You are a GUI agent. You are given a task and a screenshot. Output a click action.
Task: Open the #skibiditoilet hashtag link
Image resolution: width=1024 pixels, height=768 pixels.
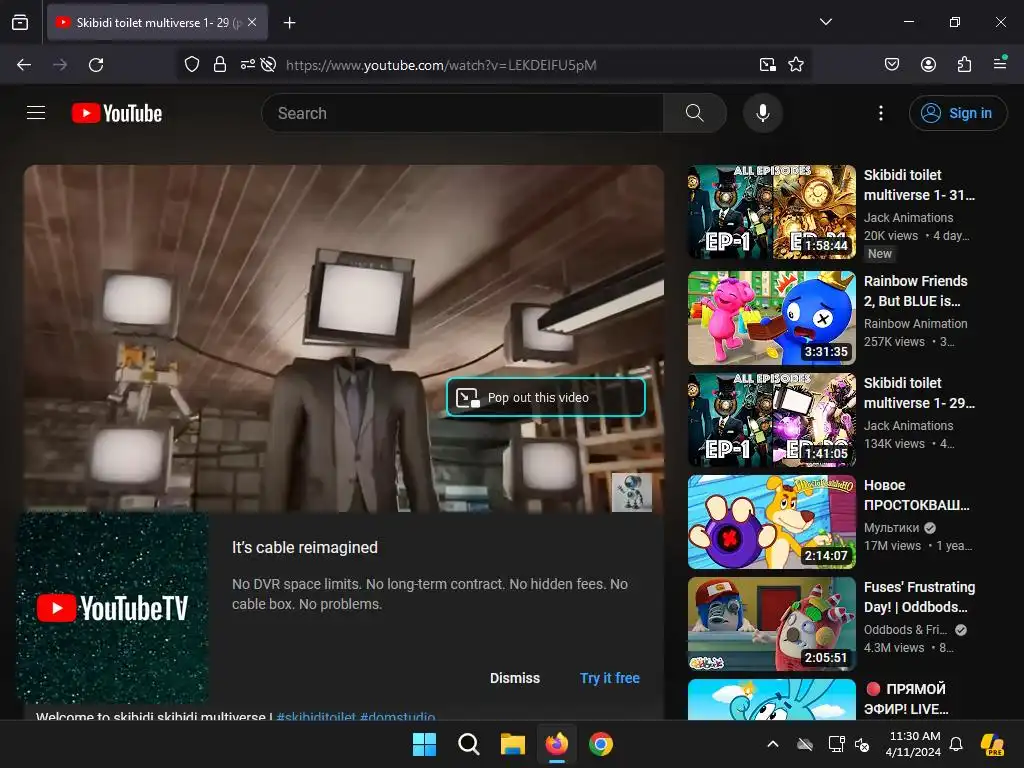click(316, 716)
